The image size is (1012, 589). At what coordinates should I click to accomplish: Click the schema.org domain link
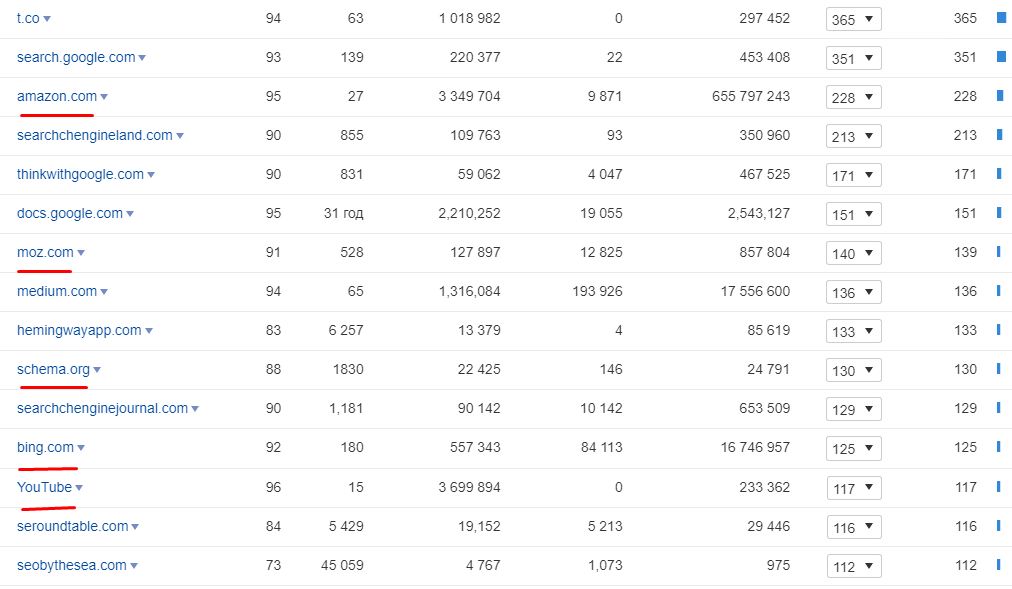(x=53, y=369)
